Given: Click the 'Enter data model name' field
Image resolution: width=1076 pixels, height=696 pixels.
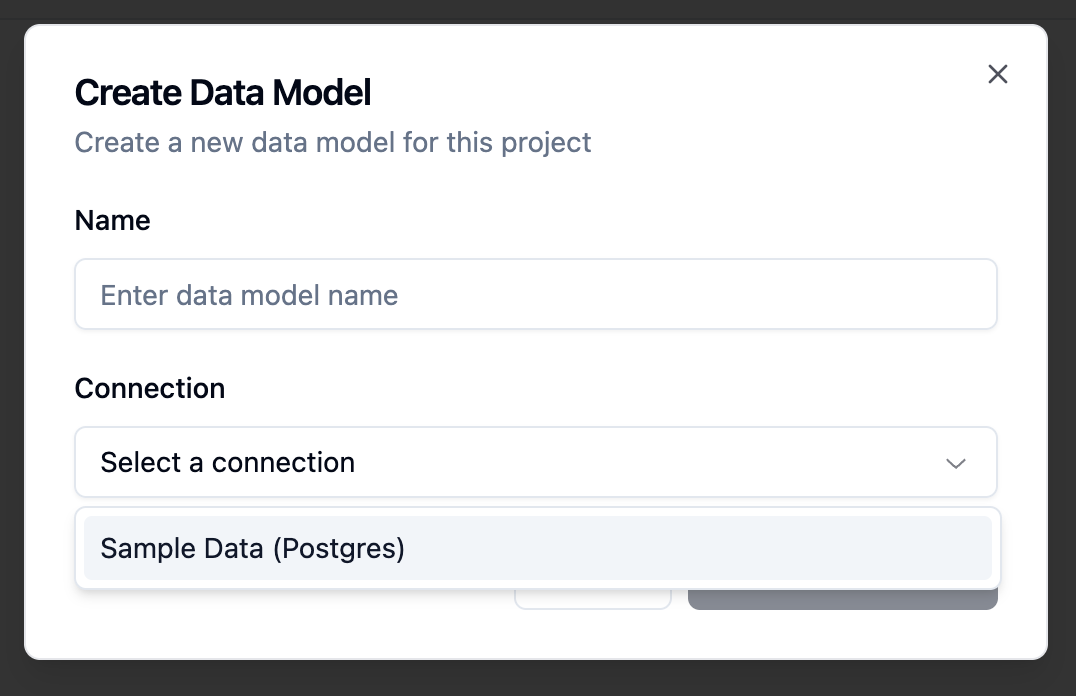Looking at the screenshot, I should coord(536,294).
